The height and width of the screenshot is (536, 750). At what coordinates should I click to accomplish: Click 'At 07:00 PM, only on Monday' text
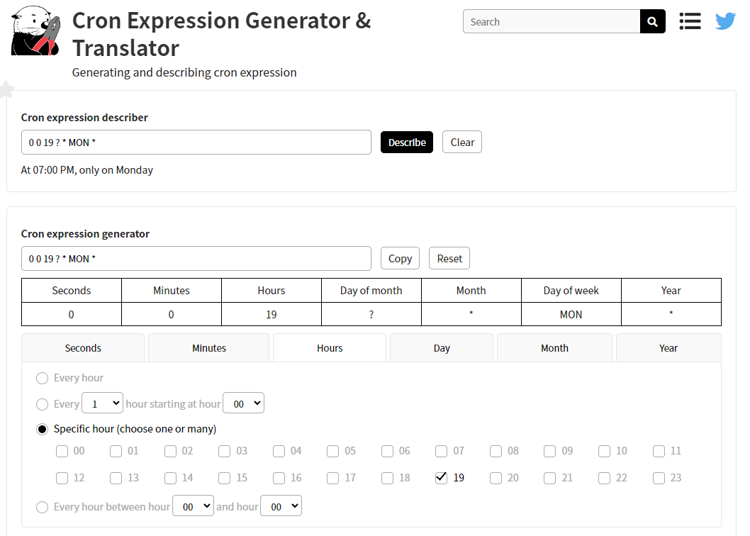[x=87, y=170]
